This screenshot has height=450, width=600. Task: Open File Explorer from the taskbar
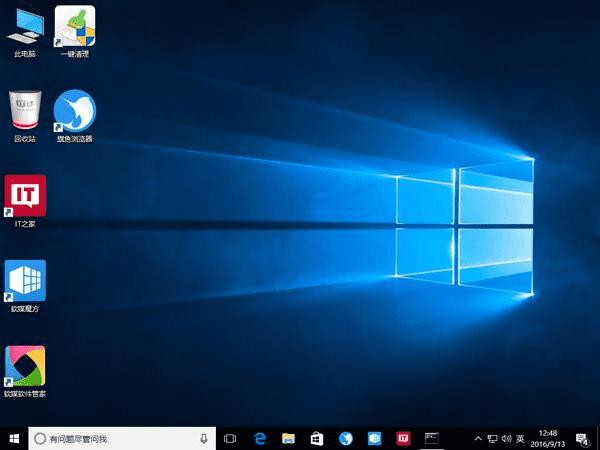click(289, 439)
